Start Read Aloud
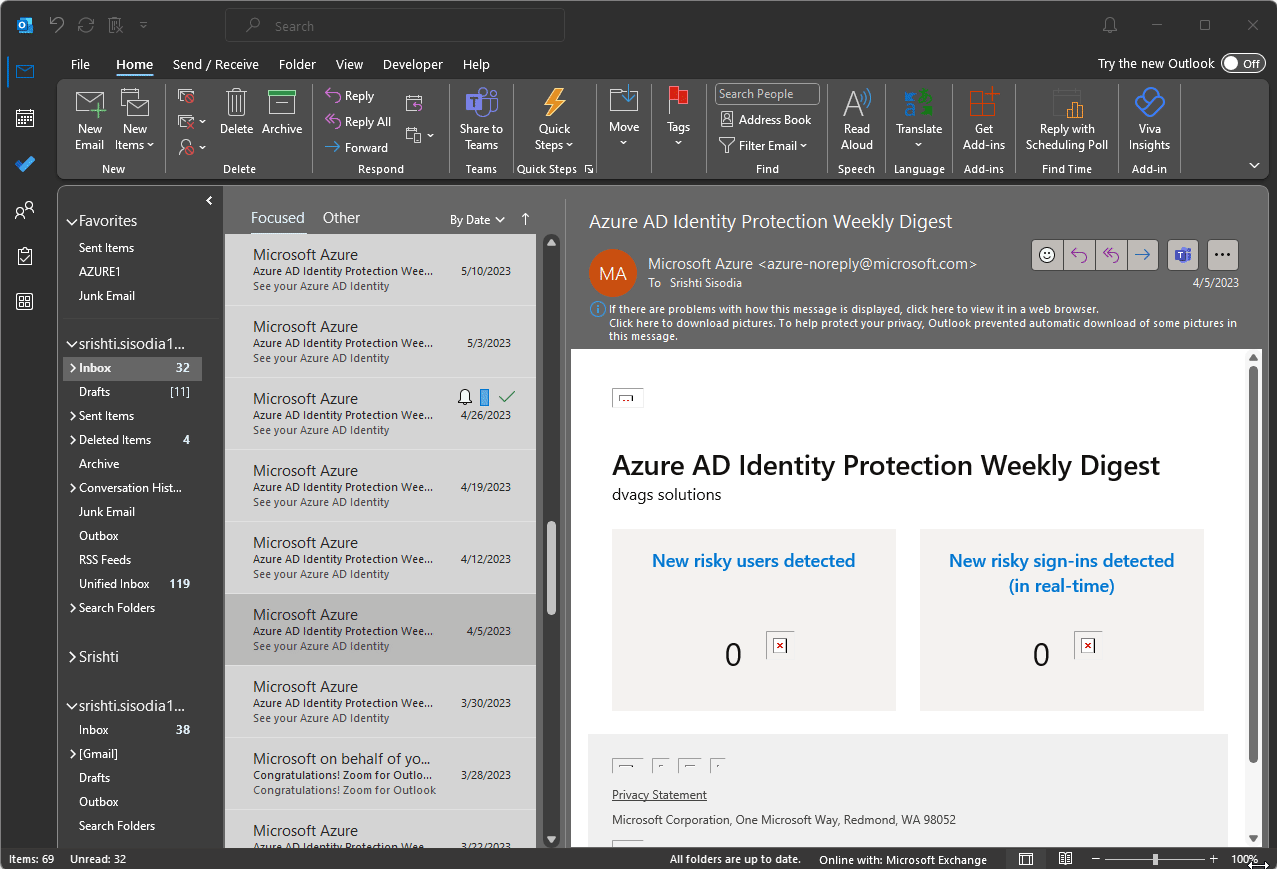1277x869 pixels. (857, 119)
